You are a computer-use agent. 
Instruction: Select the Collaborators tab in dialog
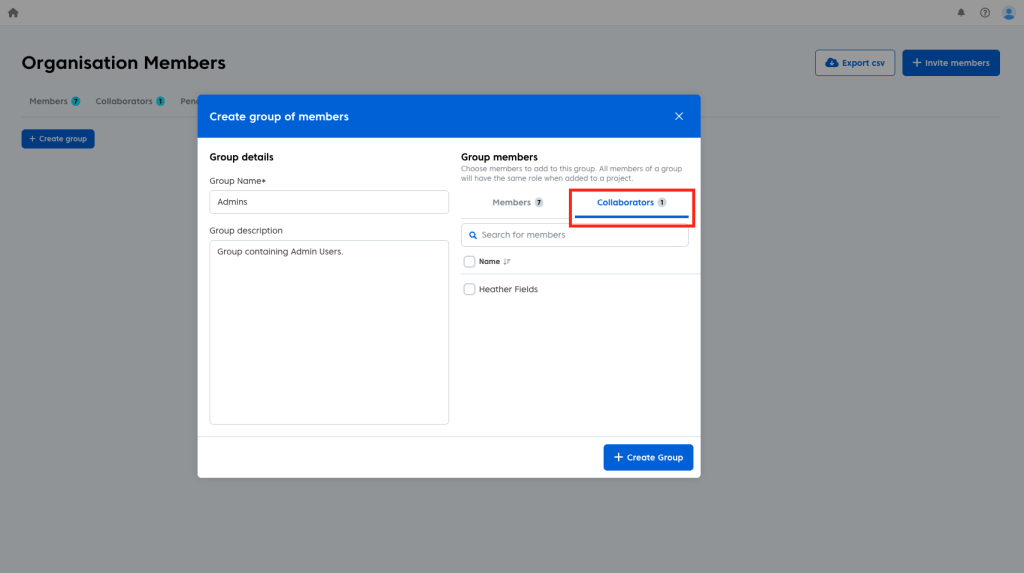click(x=631, y=202)
